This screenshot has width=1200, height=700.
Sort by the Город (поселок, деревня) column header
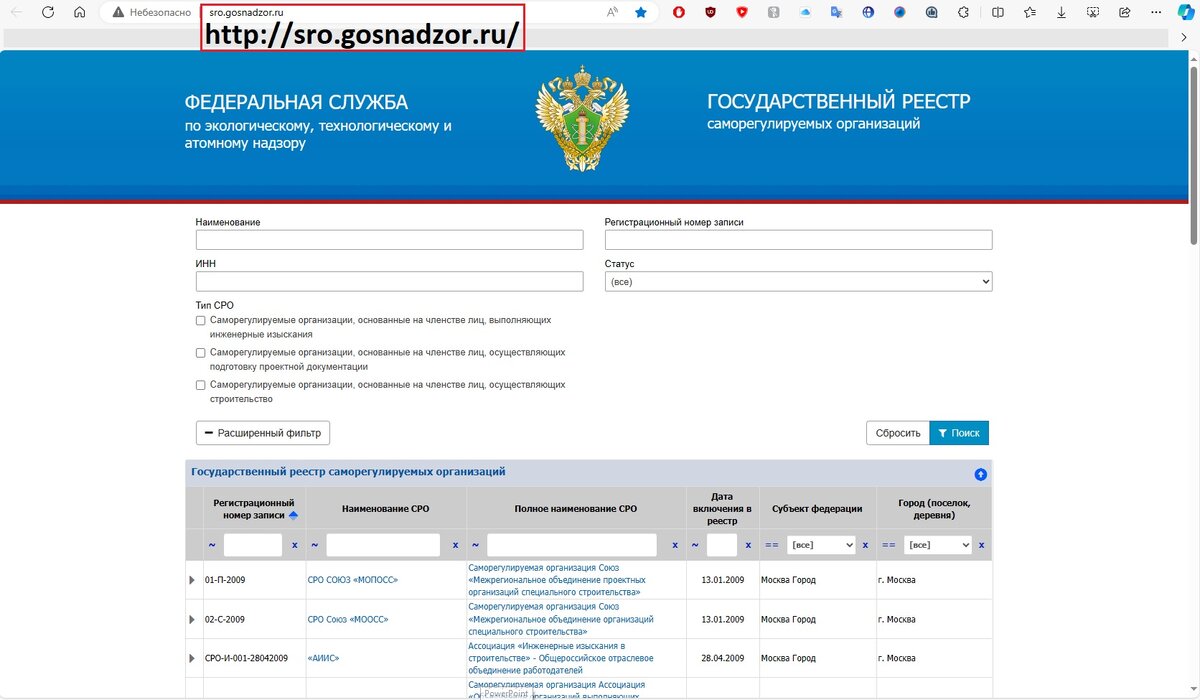pyautogui.click(x=934, y=509)
